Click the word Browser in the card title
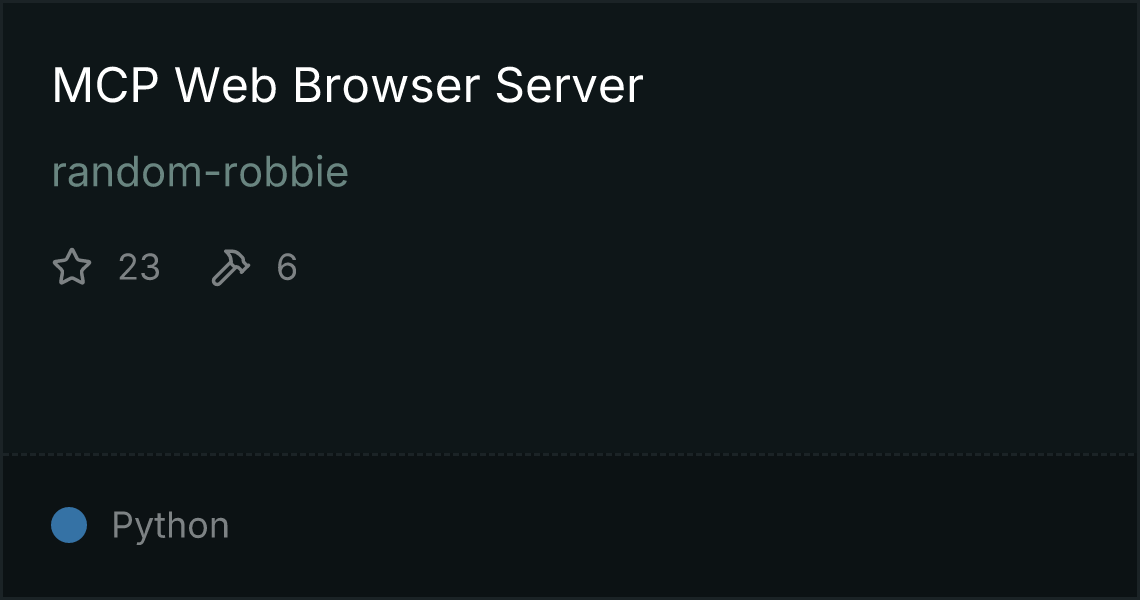This screenshot has height=600, width=1140. coord(386,85)
